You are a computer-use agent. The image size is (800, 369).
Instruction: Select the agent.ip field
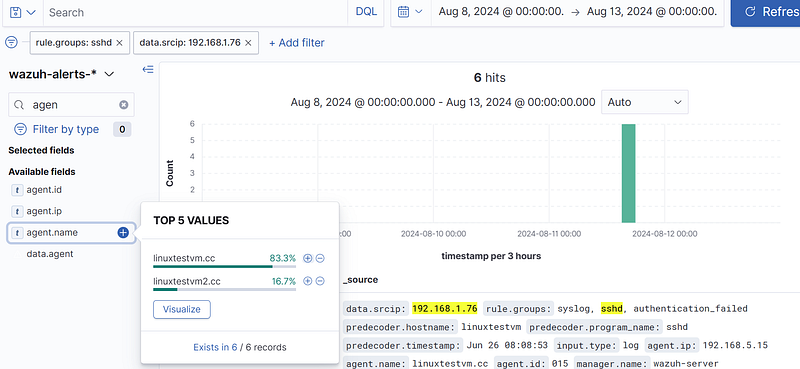tap(44, 211)
